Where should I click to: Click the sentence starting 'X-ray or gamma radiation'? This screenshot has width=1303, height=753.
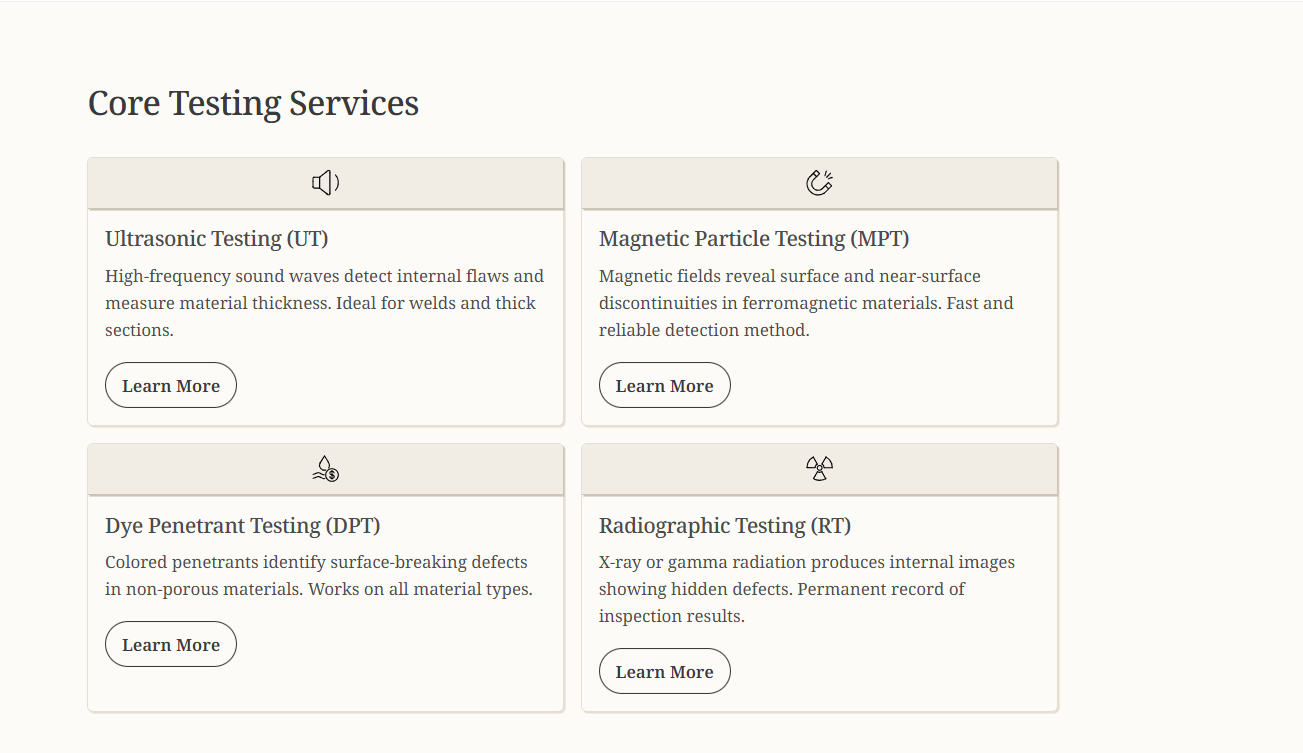click(x=806, y=563)
